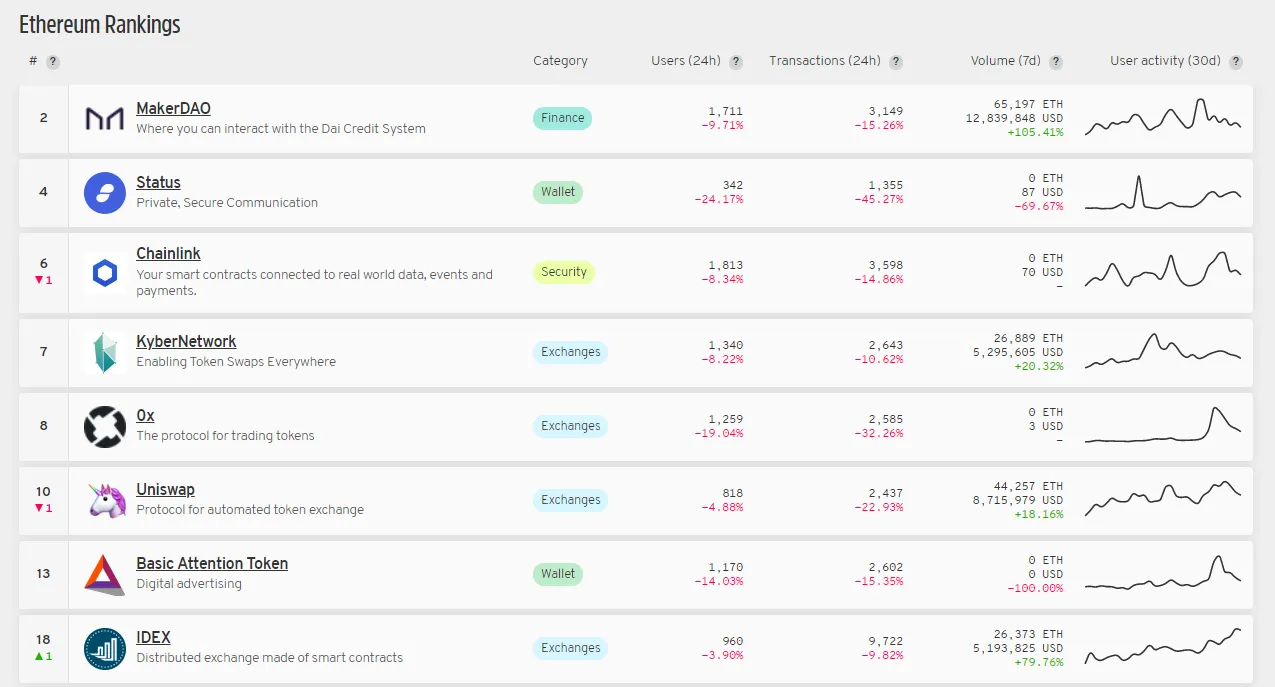1275x687 pixels.
Task: Click the MakerDAO logo icon
Action: [105, 118]
